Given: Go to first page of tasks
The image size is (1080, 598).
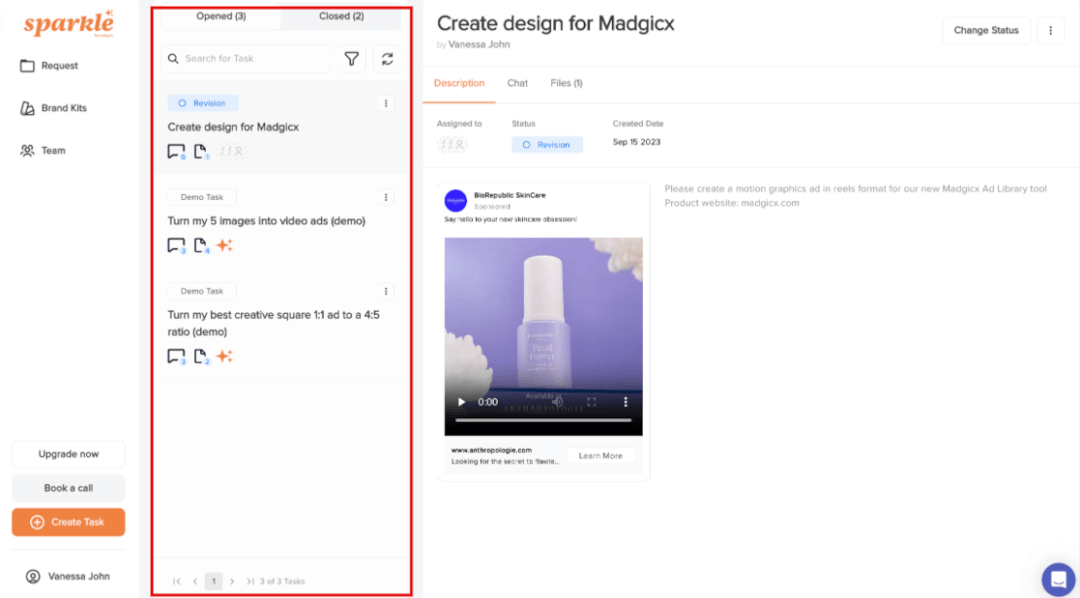Looking at the screenshot, I should coord(177,581).
